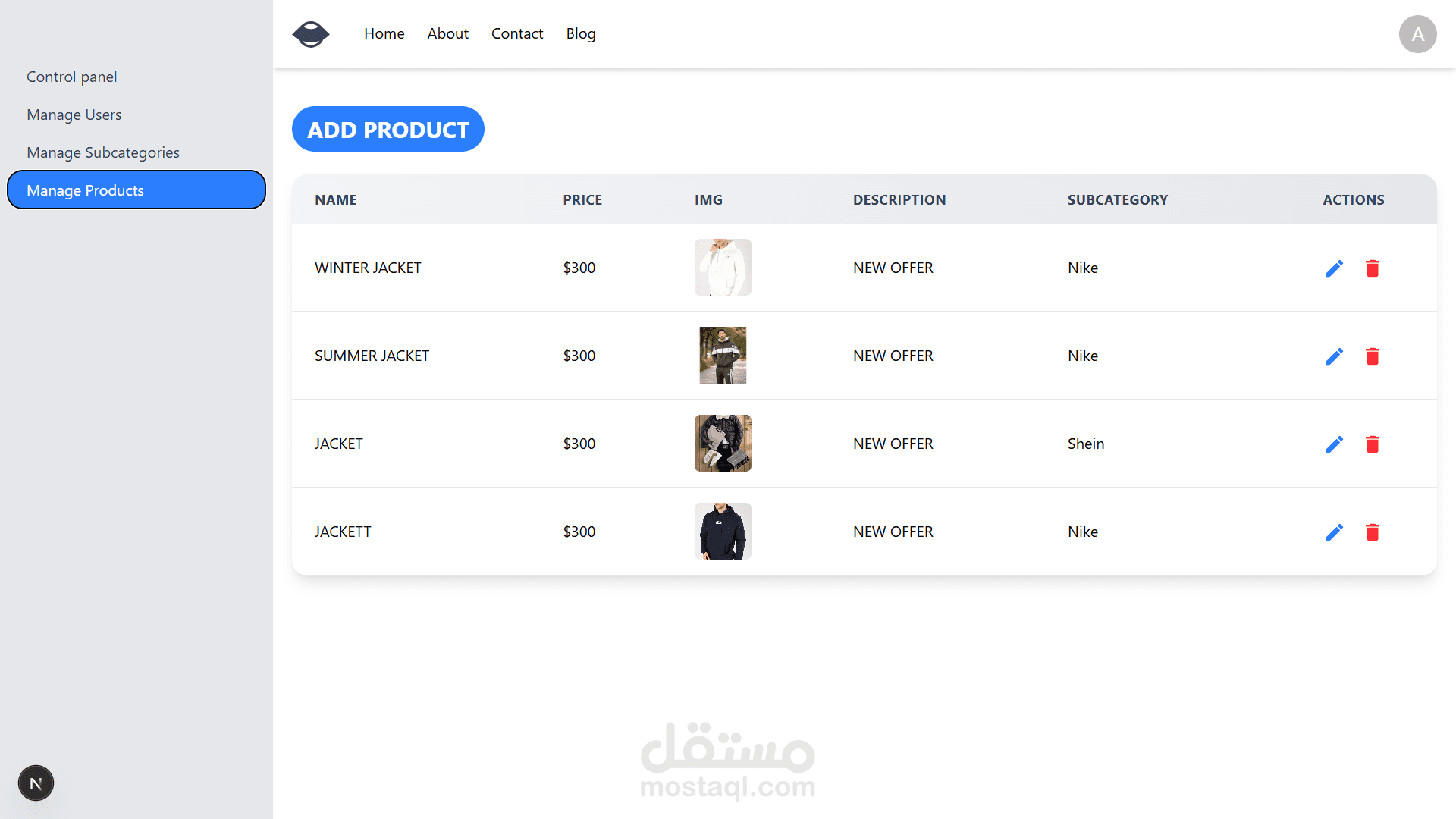Click the Next.js dev indicator badge
The image size is (1456, 819).
(36, 783)
